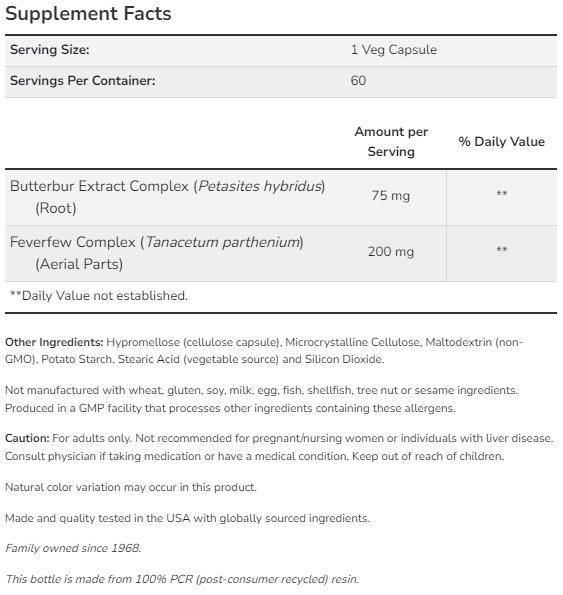This screenshot has width=563, height=595.
Task: Select the Serving Size label
Action: [x=50, y=50]
